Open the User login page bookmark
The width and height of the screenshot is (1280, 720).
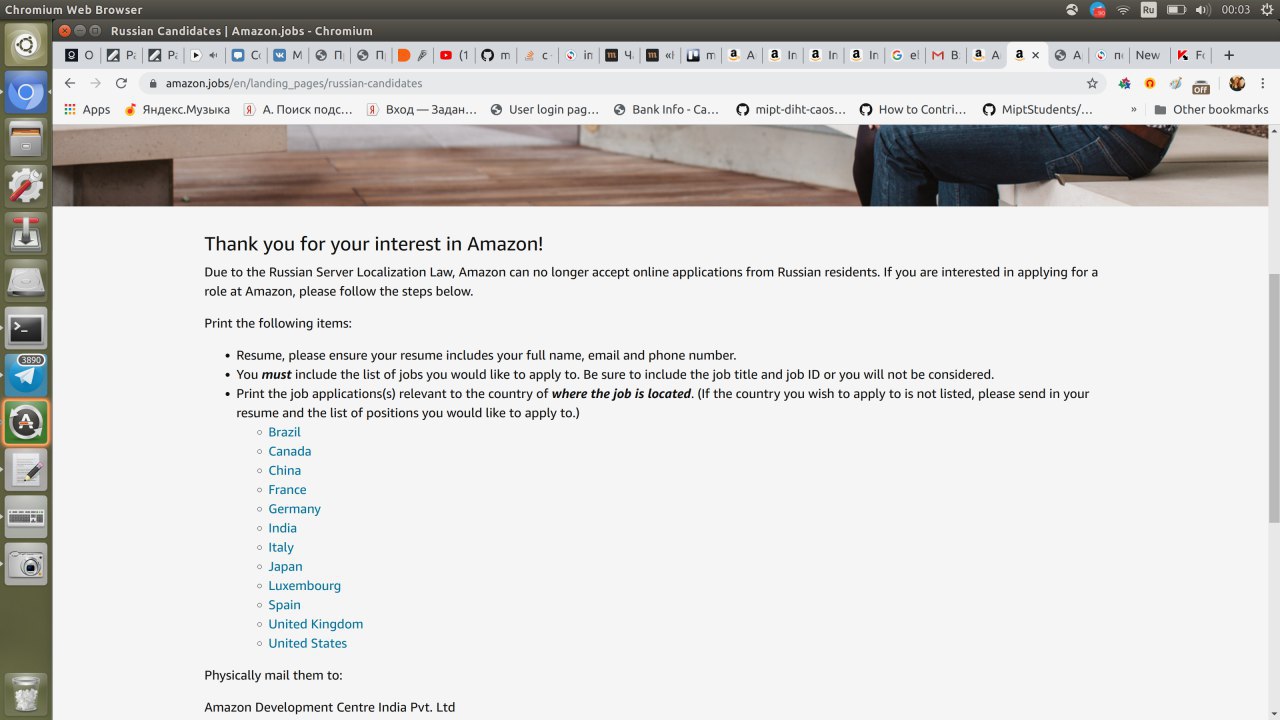tap(544, 109)
